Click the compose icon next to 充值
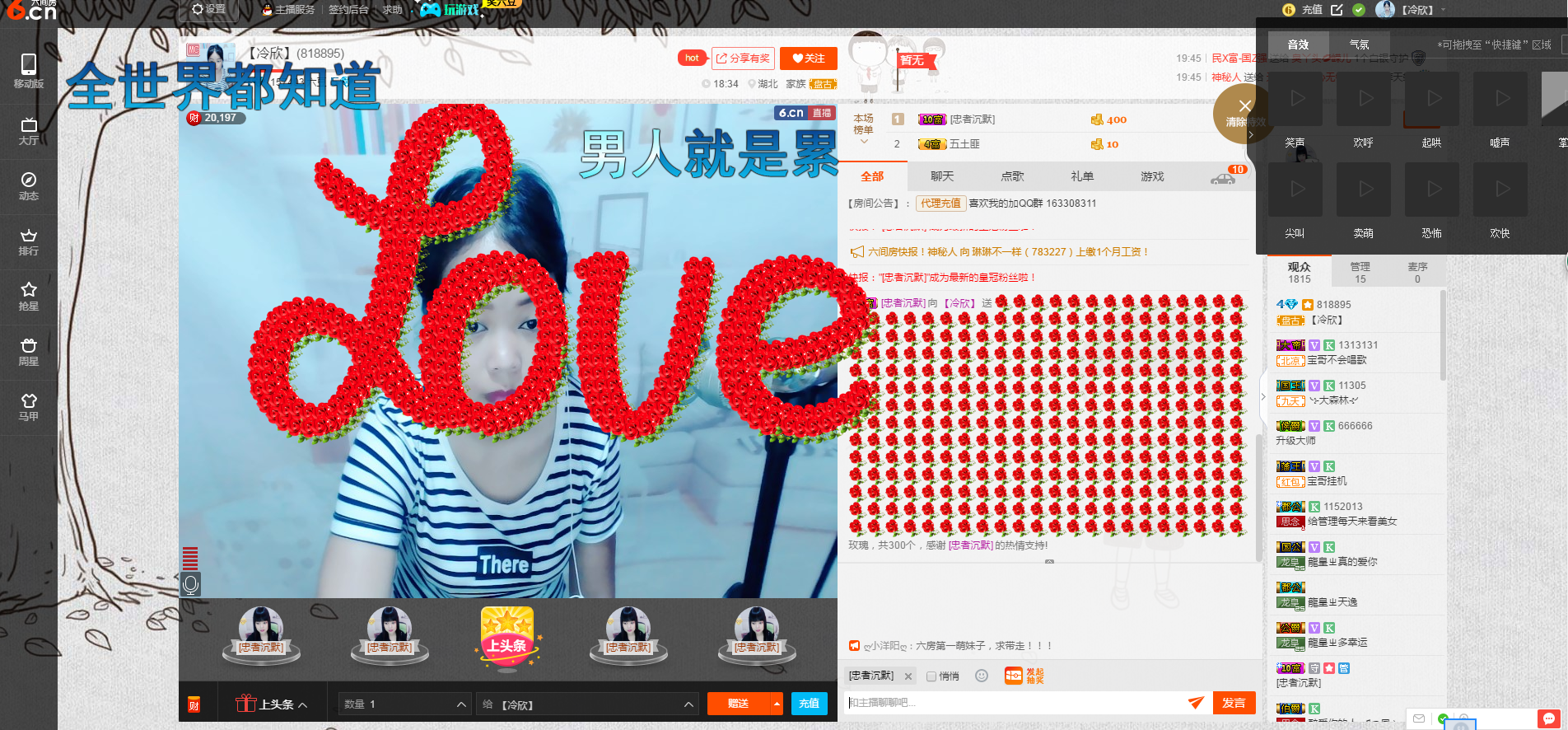The height and width of the screenshot is (730, 1568). coord(1337,10)
